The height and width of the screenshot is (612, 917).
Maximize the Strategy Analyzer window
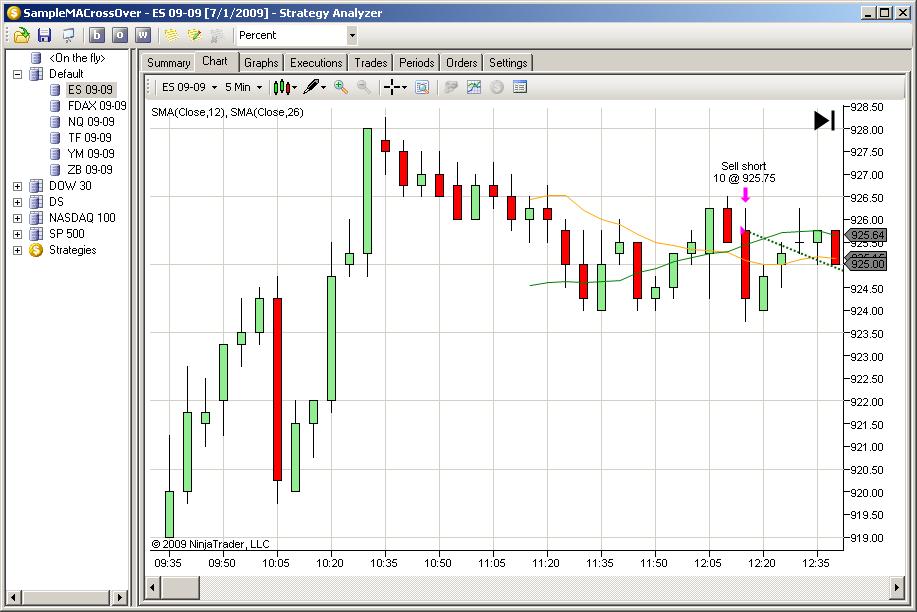885,13
